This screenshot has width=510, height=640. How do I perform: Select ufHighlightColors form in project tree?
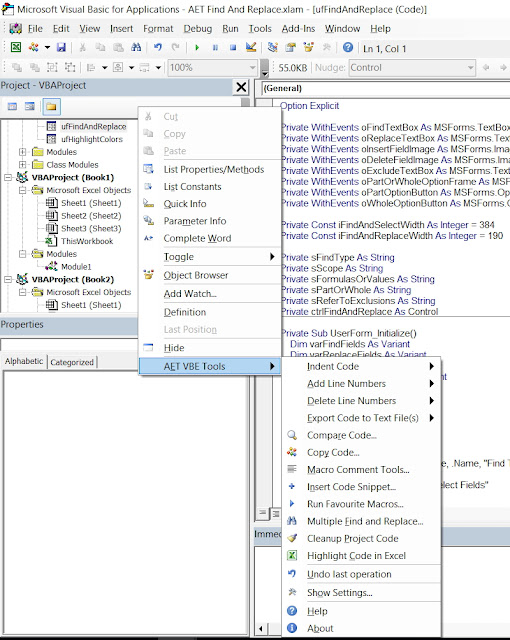(92, 139)
